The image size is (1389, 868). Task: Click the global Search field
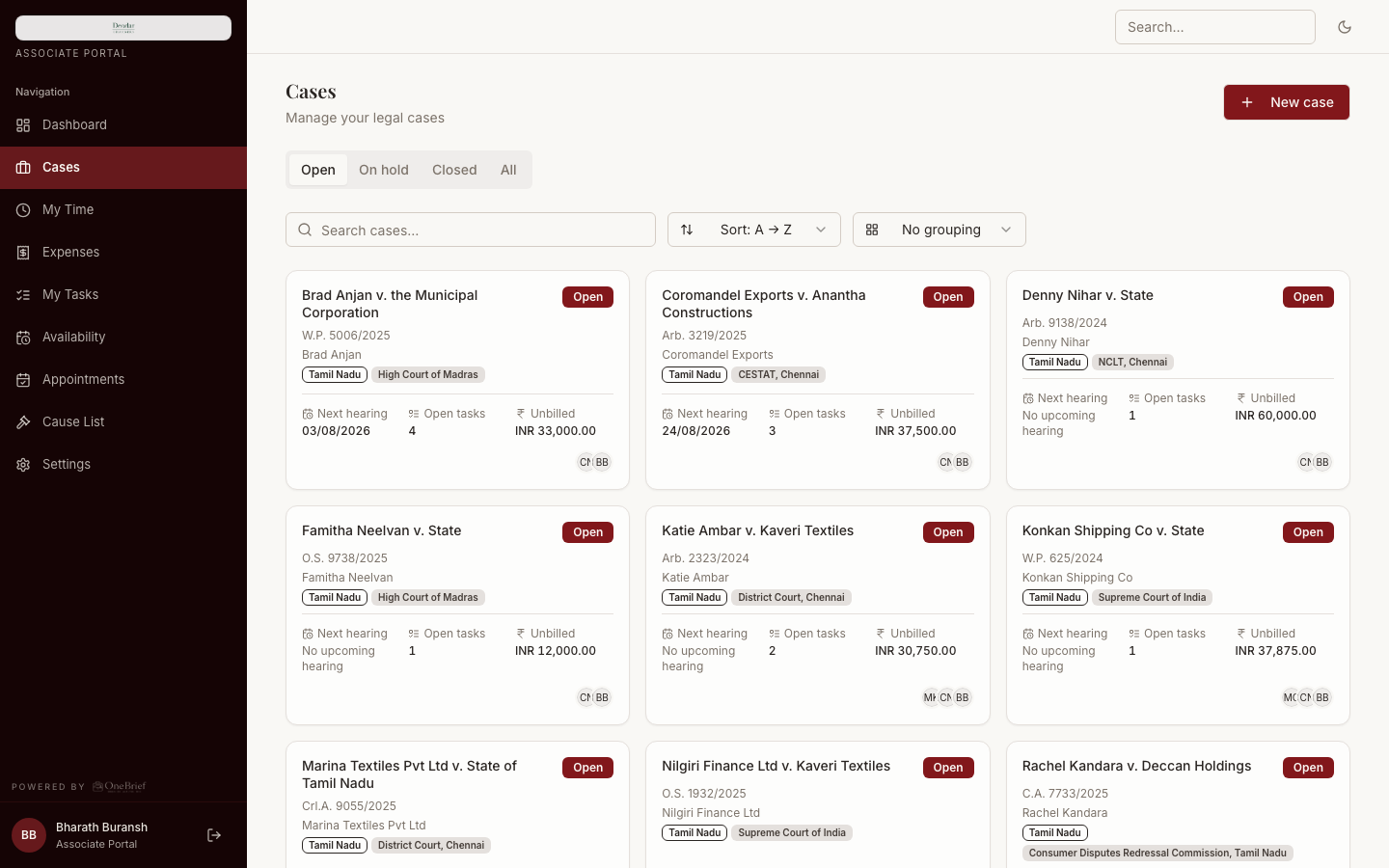1215,27
